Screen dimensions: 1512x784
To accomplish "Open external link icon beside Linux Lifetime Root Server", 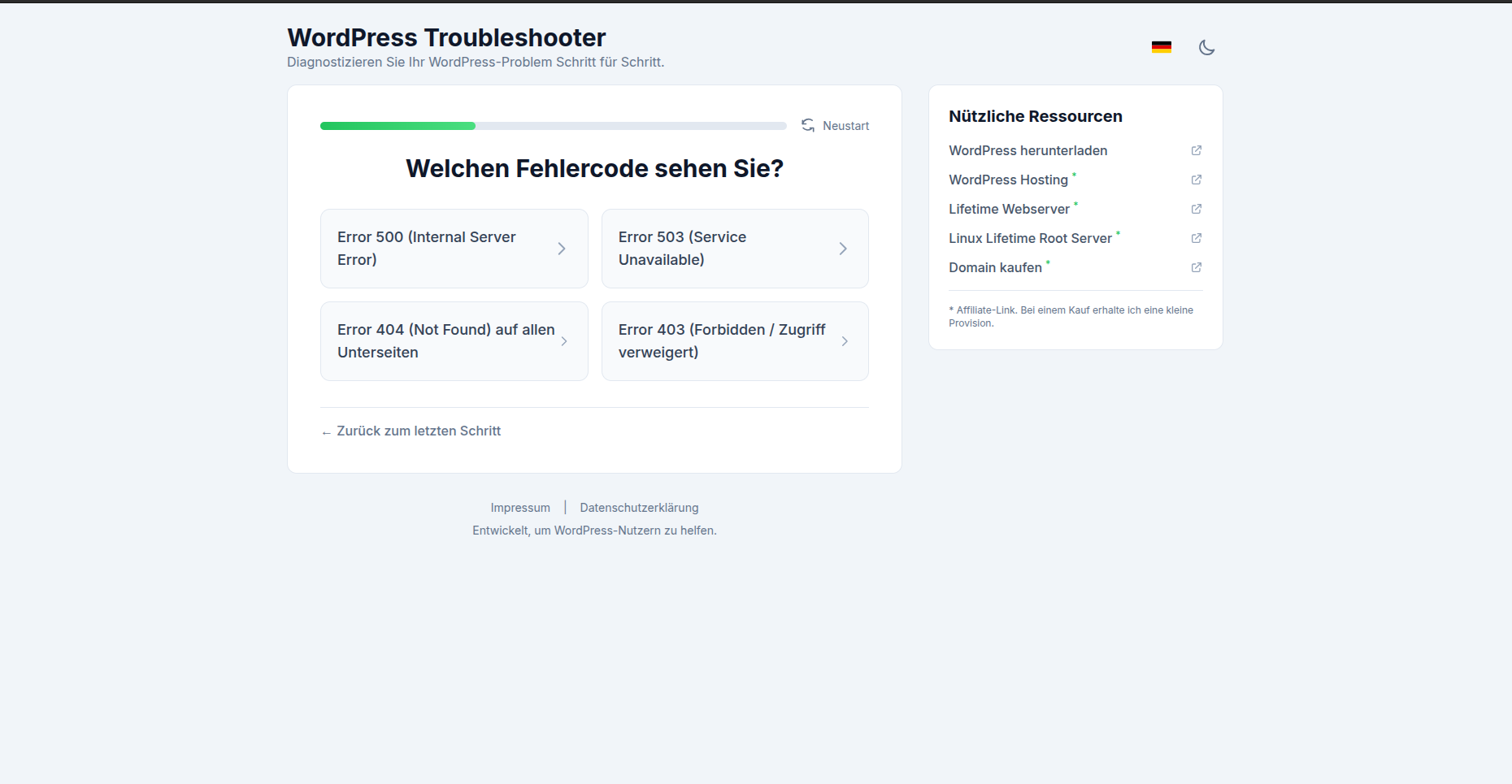I will click(1197, 238).
